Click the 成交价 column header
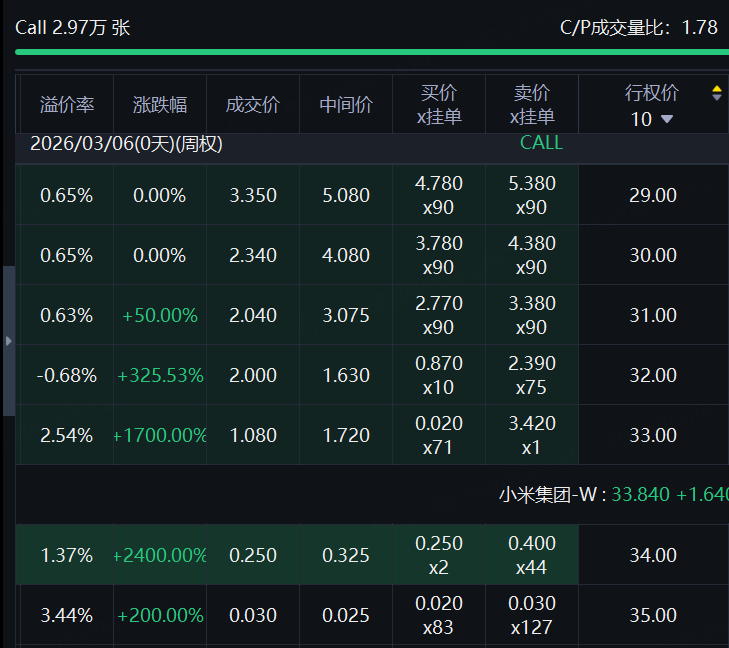729x648 pixels. 253,105
